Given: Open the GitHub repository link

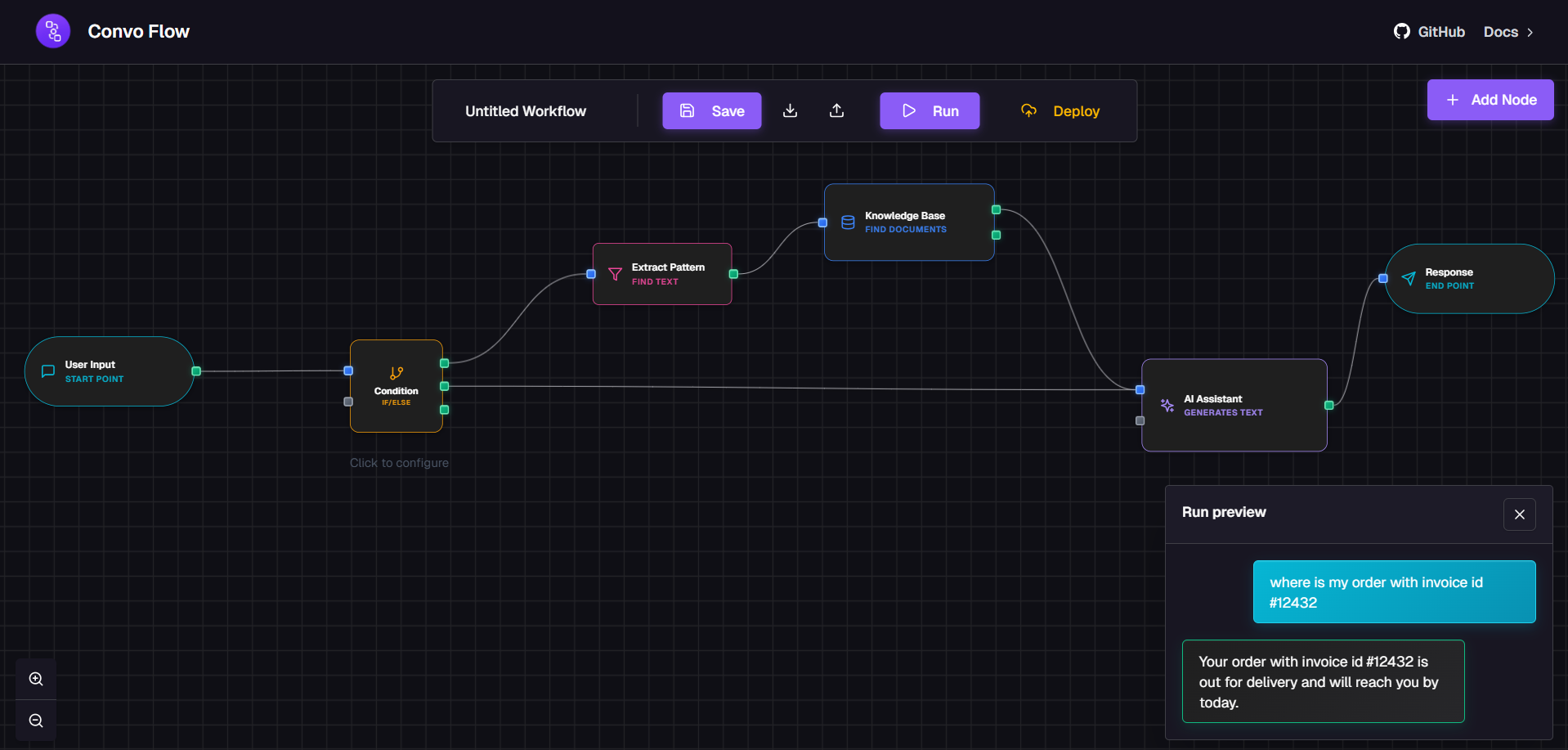Looking at the screenshot, I should pyautogui.click(x=1428, y=31).
